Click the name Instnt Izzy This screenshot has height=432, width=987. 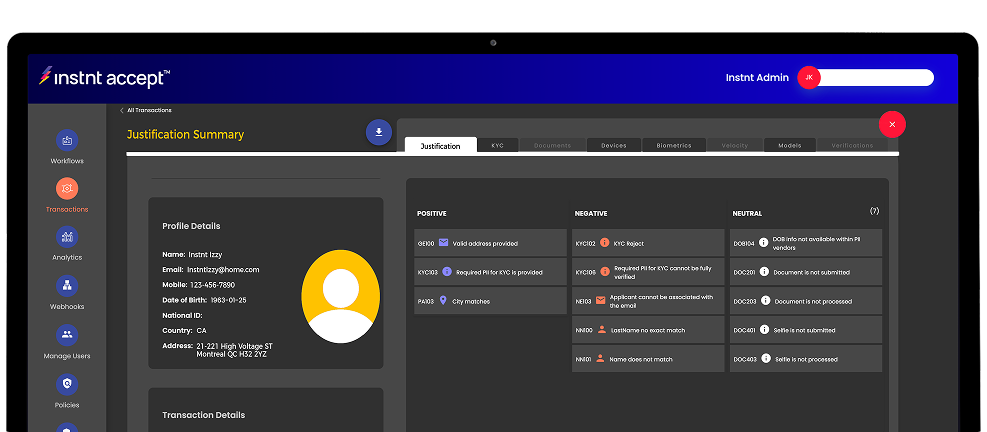click(x=205, y=254)
